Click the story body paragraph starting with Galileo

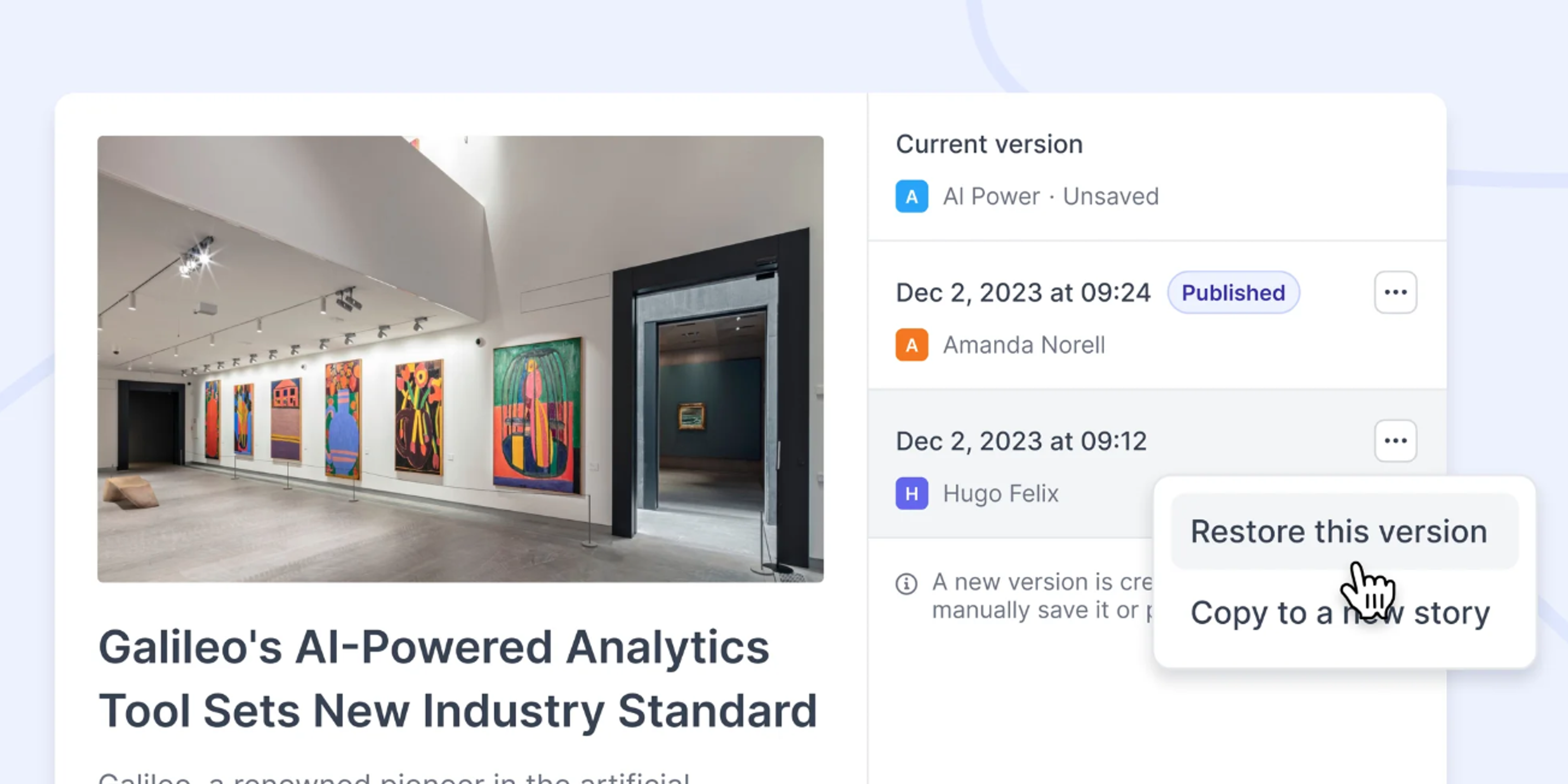[393, 778]
